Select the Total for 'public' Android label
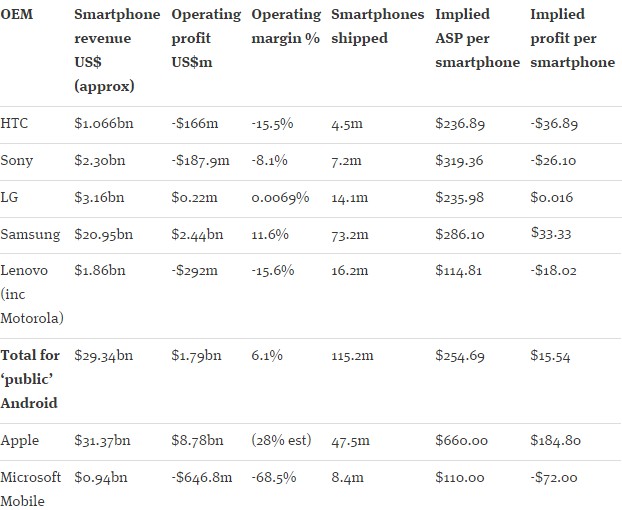Screen dimensions: 622x510 (x=30, y=379)
